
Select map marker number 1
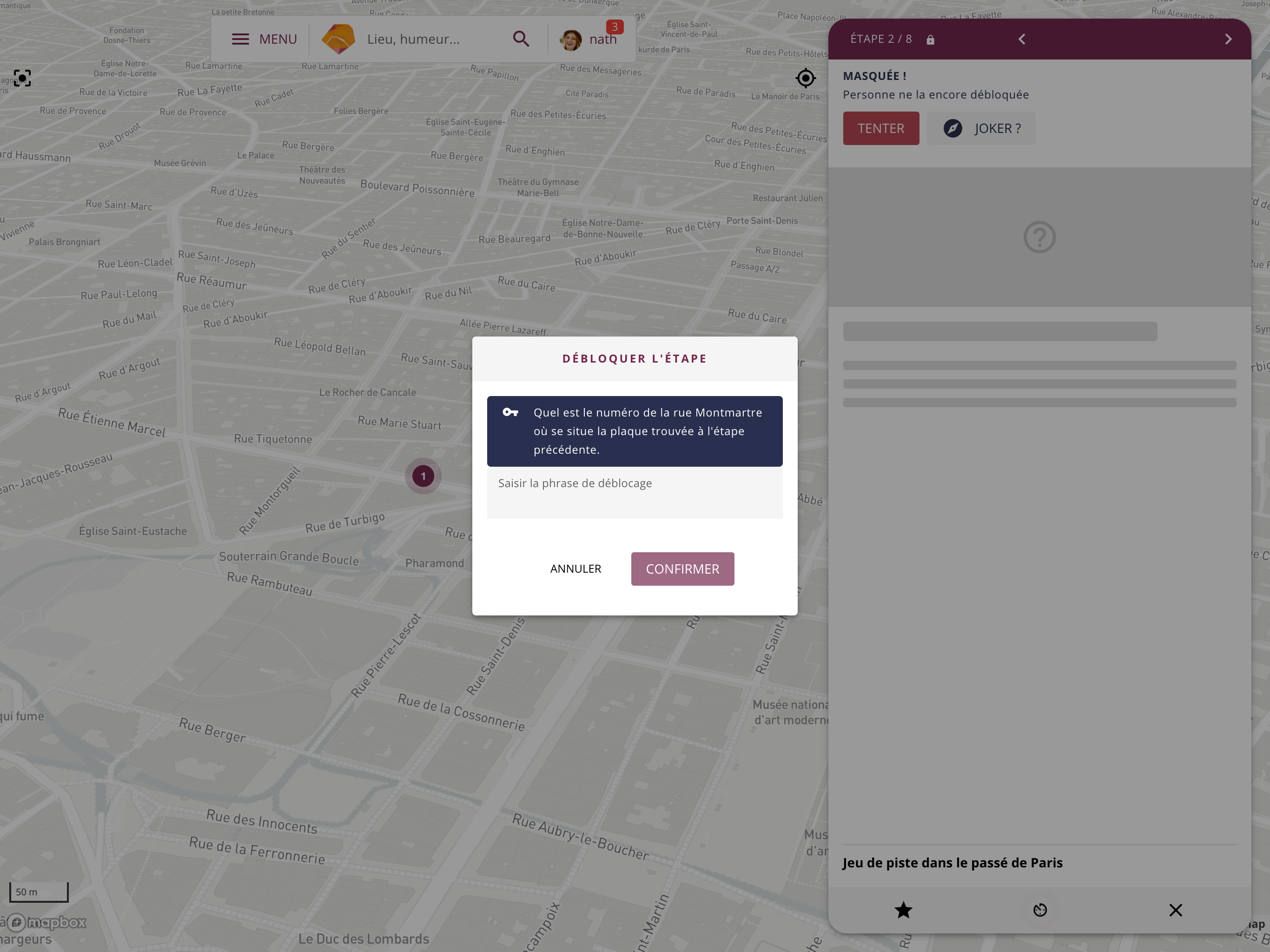point(423,476)
